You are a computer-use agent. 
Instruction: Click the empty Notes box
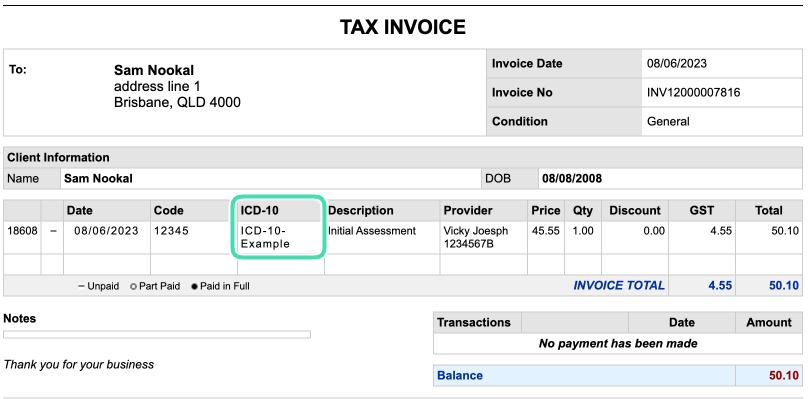coord(157,335)
